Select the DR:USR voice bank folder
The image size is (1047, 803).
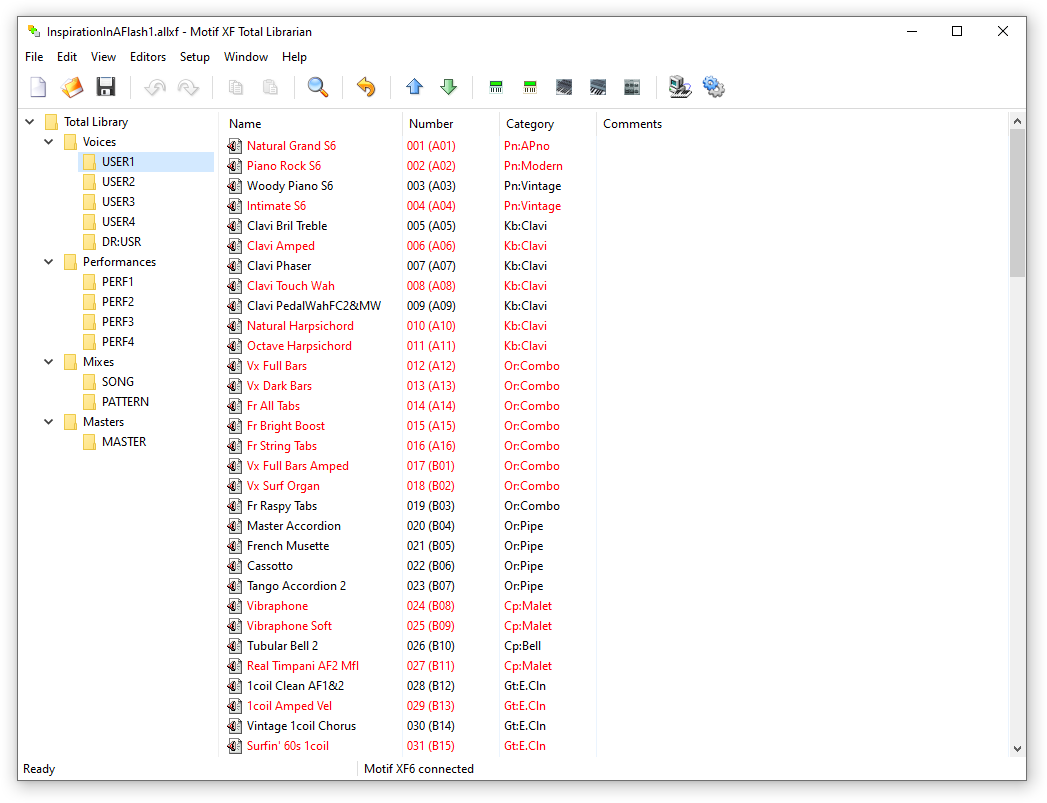tap(121, 242)
